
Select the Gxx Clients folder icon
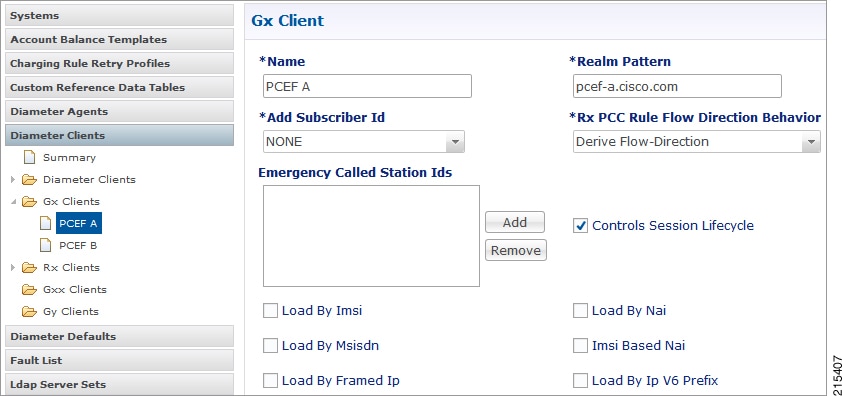tap(30, 290)
